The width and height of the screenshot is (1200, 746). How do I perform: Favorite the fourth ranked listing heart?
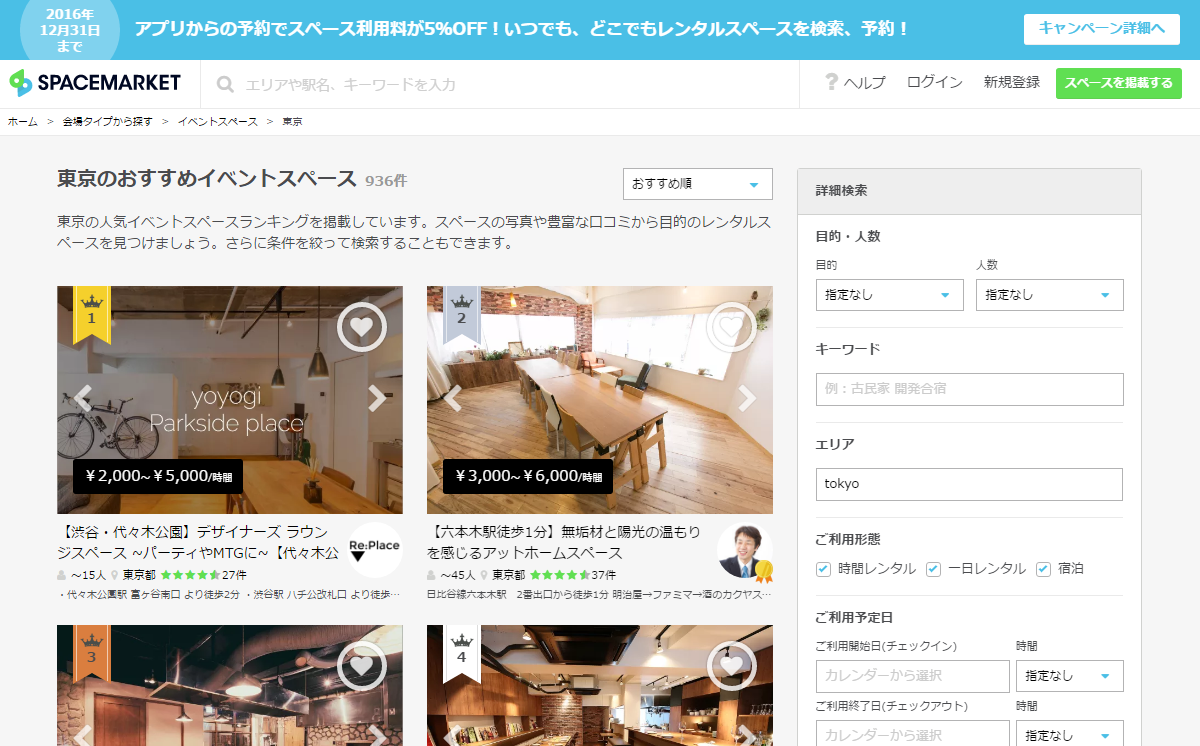(x=731, y=666)
